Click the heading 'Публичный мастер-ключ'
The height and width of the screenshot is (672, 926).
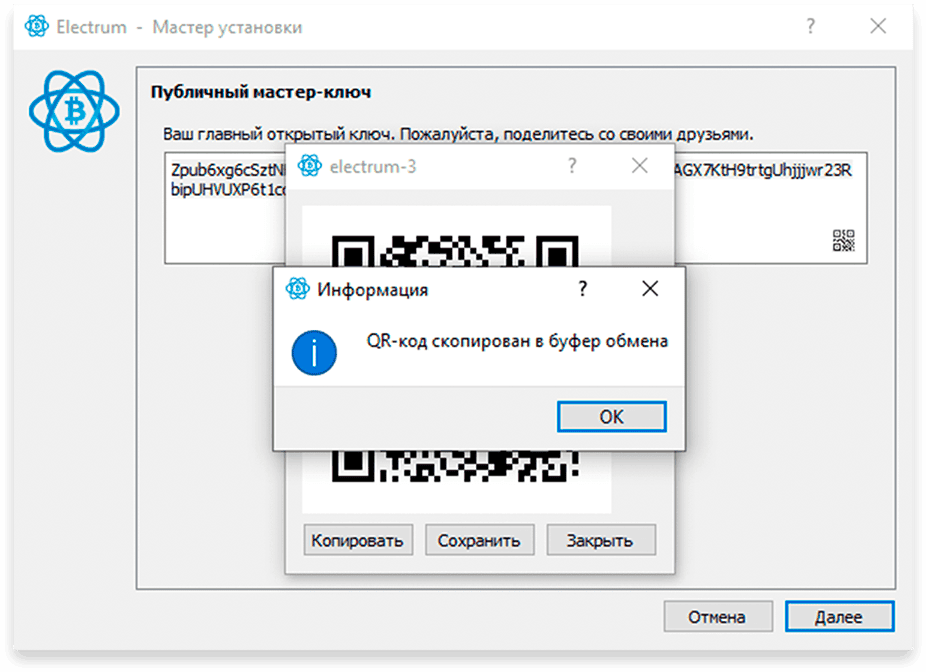click(x=261, y=92)
